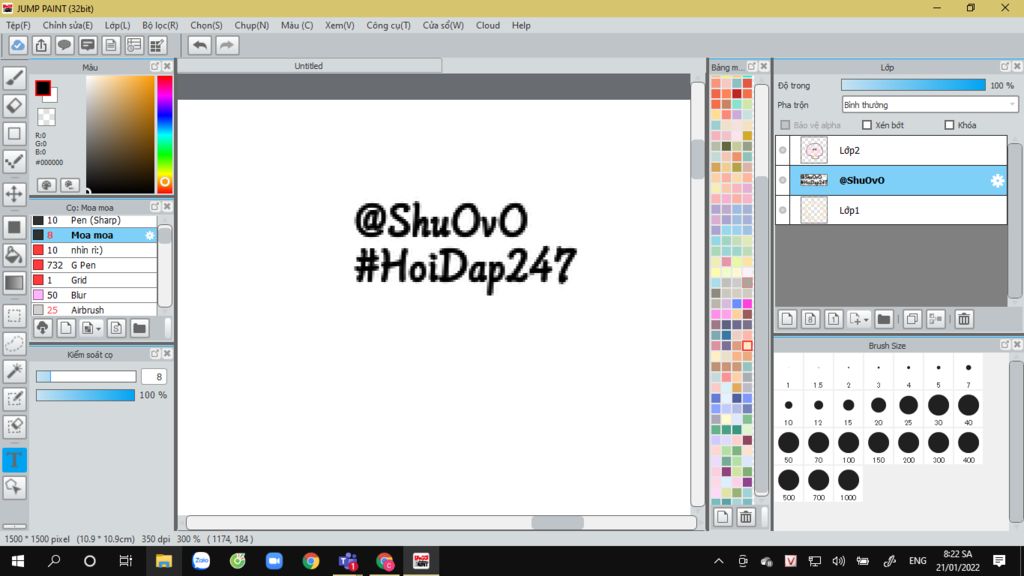Download cloud brush icon in brush panel

(x=42, y=328)
